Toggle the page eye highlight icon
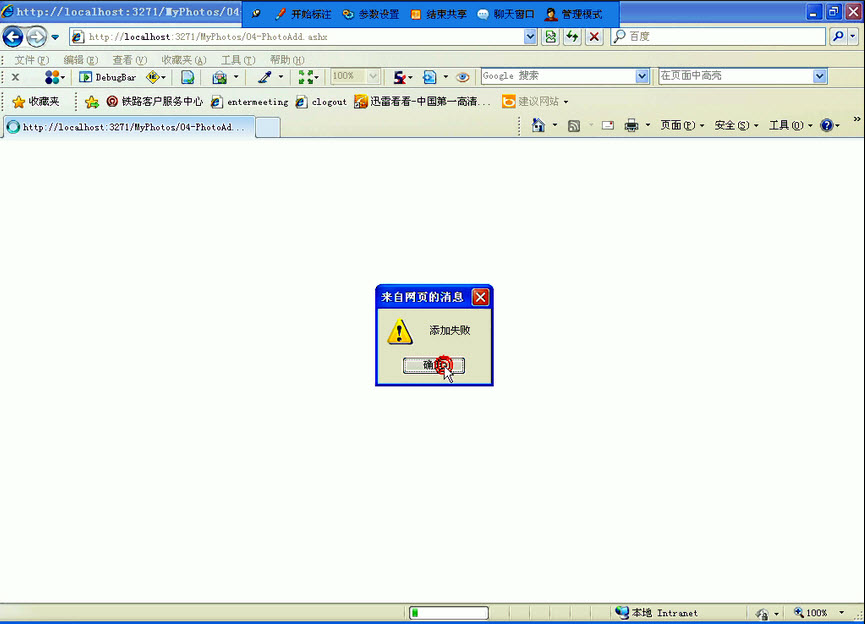865x624 pixels. [x=462, y=76]
